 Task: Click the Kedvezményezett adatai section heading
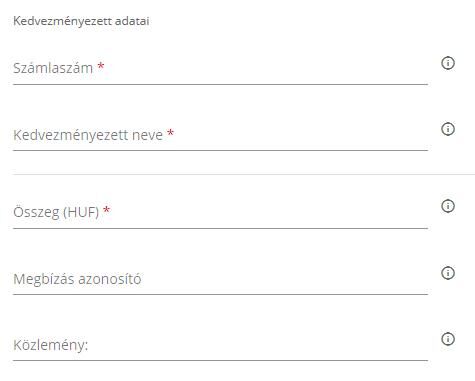pos(81,21)
